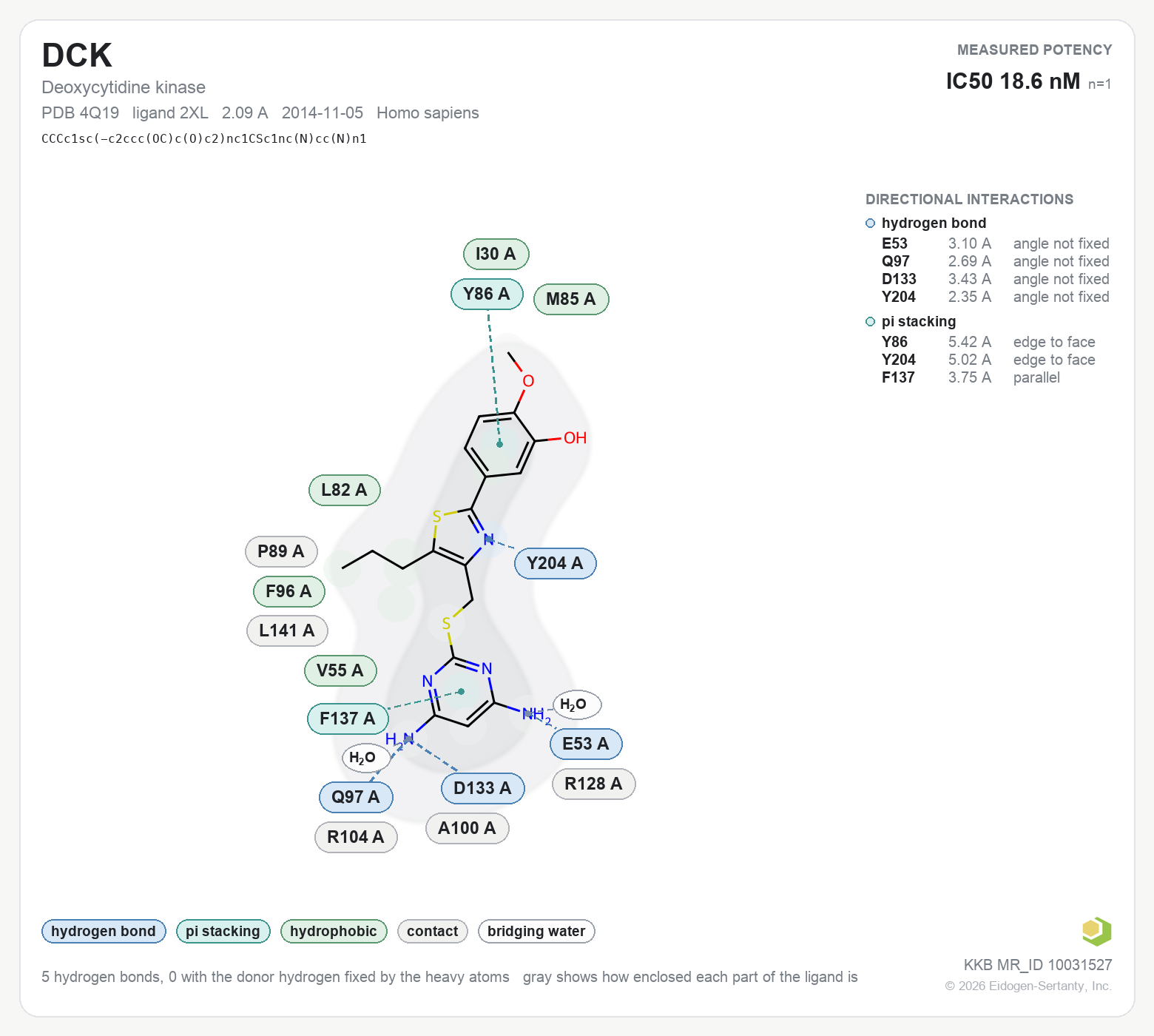Click the red OH group on ligand
Image resolution: width=1154 pixels, height=1036 pixels.
click(575, 438)
